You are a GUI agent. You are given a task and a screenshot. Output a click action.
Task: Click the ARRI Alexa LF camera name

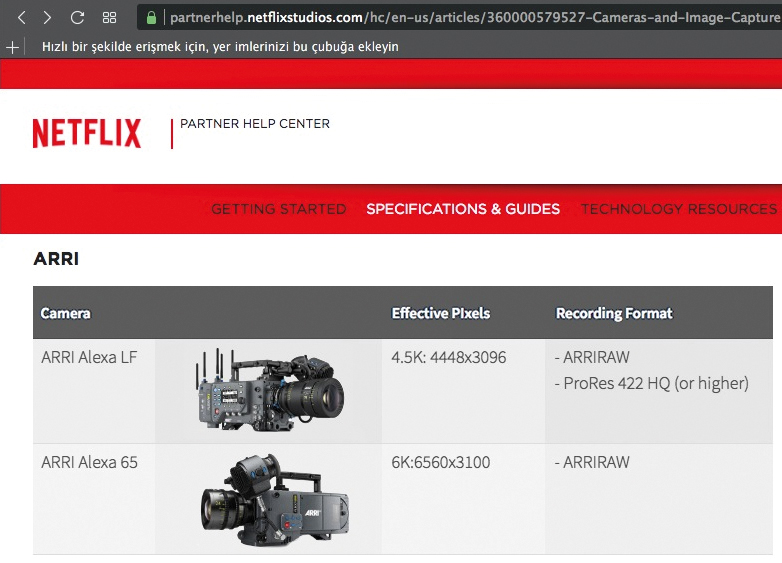click(x=89, y=358)
